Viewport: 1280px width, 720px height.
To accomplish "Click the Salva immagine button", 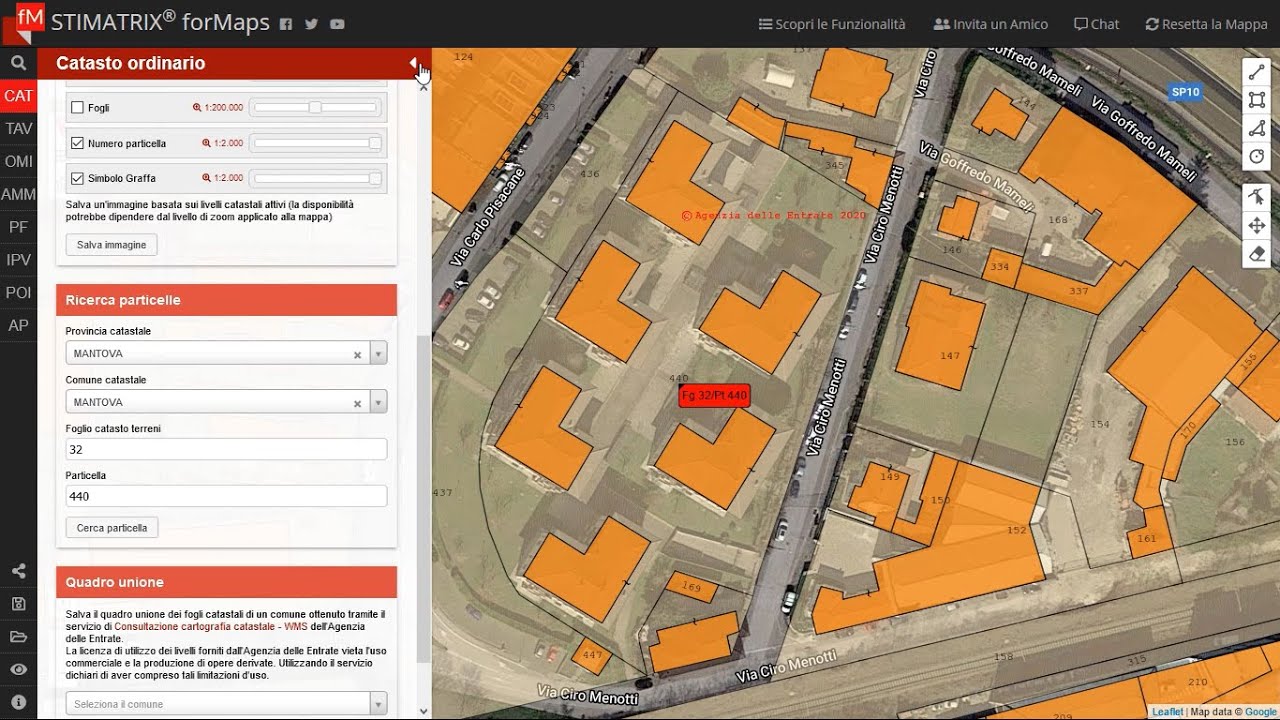I will point(112,245).
